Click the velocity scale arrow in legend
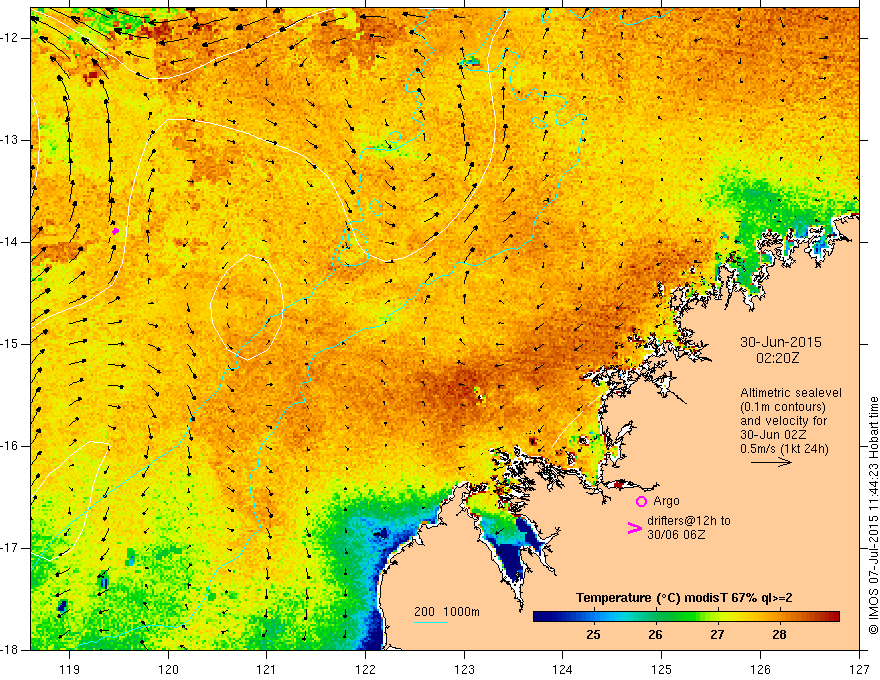Image resolution: width=880 pixels, height=680 pixels. pos(771,462)
